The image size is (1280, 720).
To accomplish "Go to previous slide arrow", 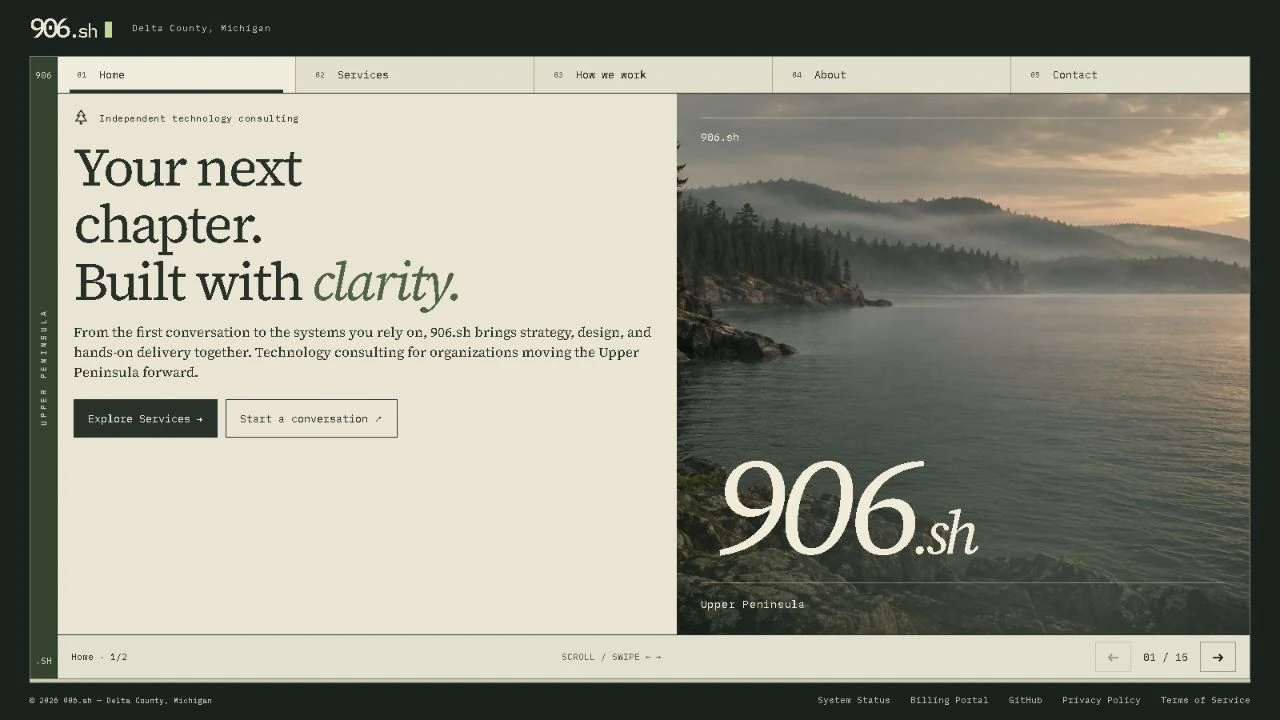I will click(1113, 657).
